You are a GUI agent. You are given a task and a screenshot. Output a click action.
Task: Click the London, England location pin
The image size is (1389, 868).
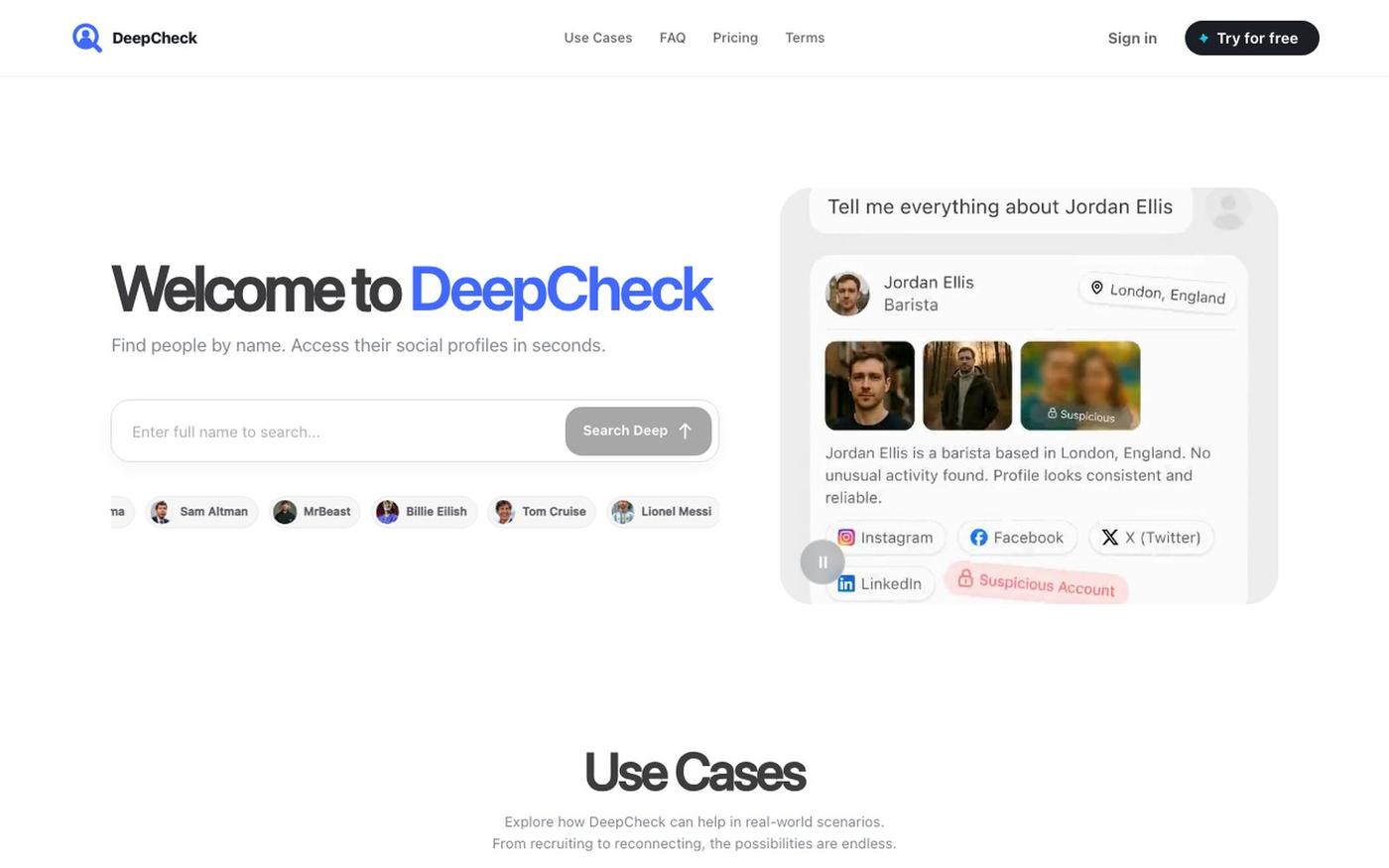click(x=1097, y=288)
